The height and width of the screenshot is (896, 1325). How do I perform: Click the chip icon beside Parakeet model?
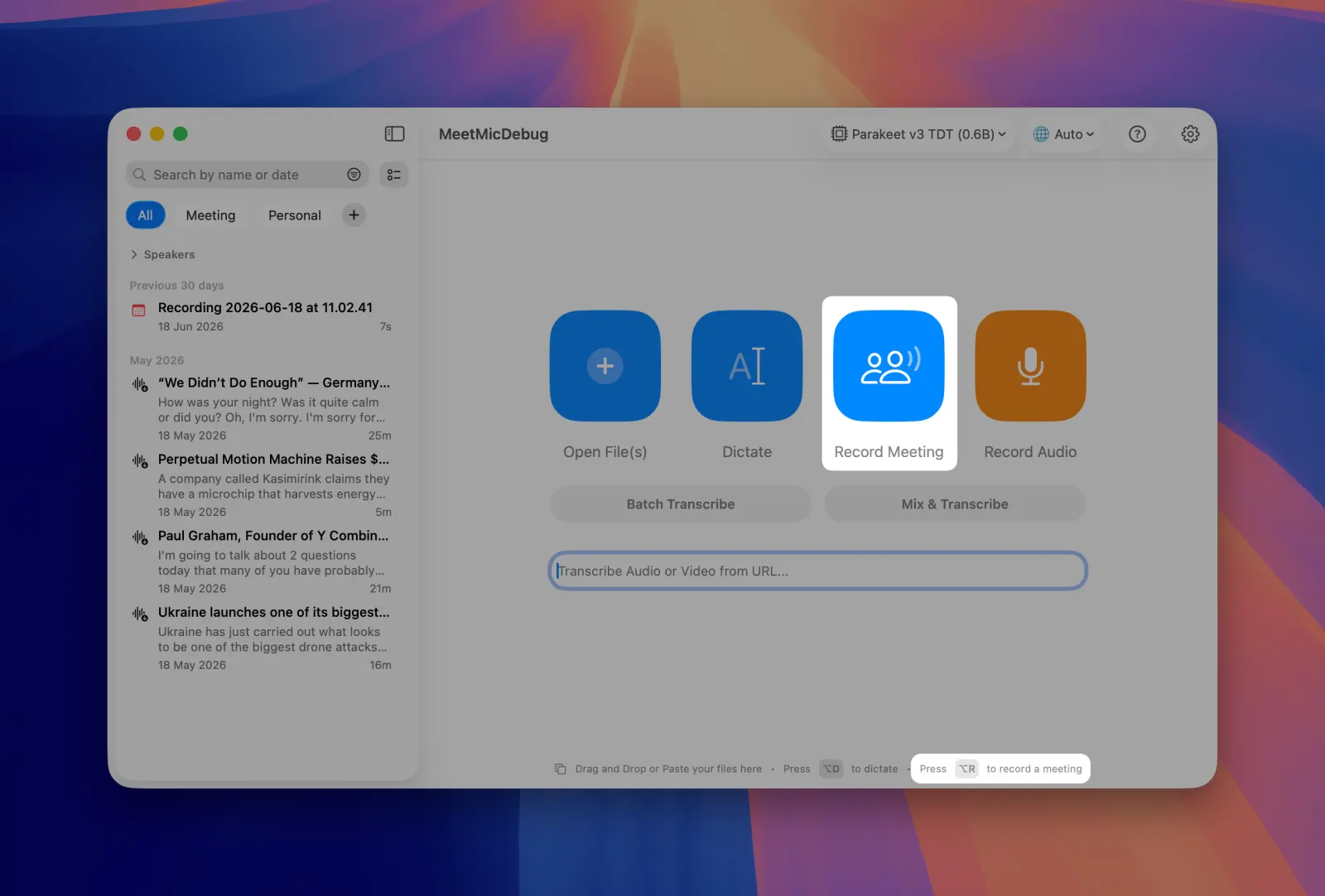[x=839, y=134]
